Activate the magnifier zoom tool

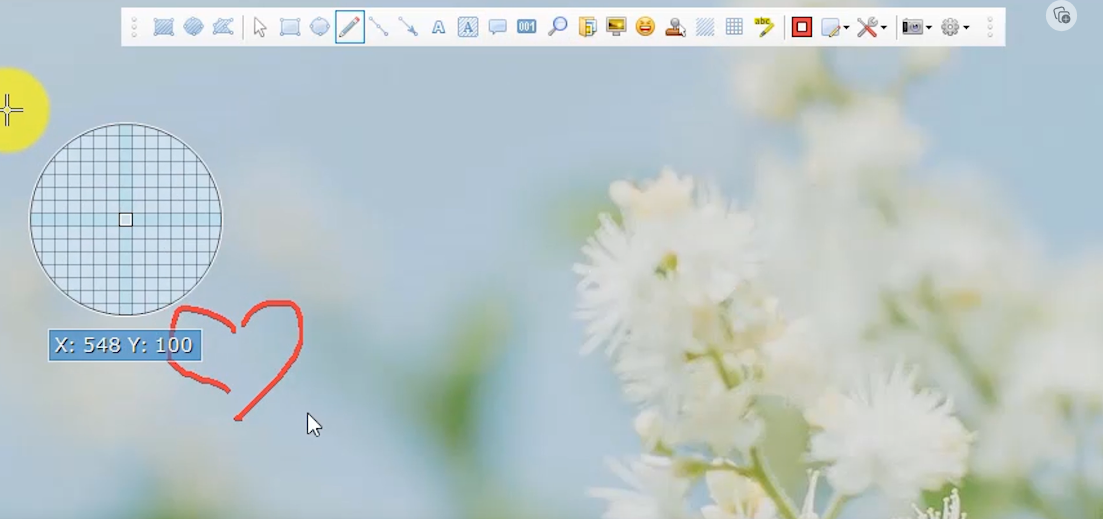[557, 27]
